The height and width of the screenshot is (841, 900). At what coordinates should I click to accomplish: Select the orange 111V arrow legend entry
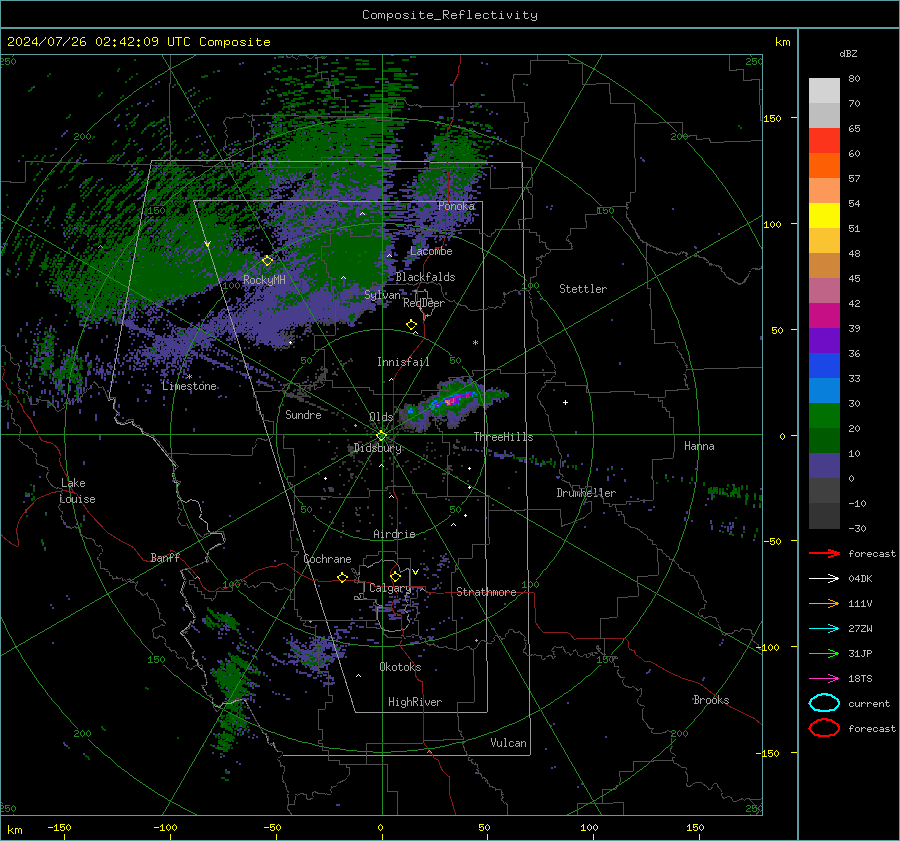pos(824,603)
